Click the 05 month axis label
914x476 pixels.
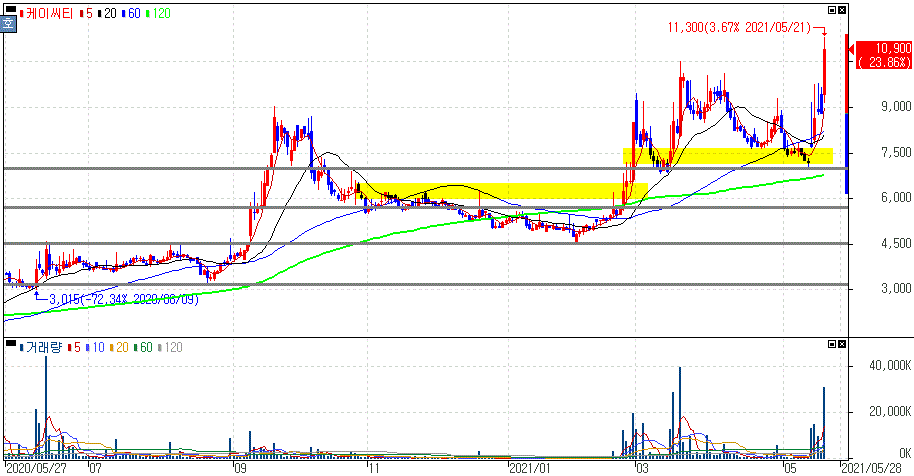pyautogui.click(x=789, y=469)
